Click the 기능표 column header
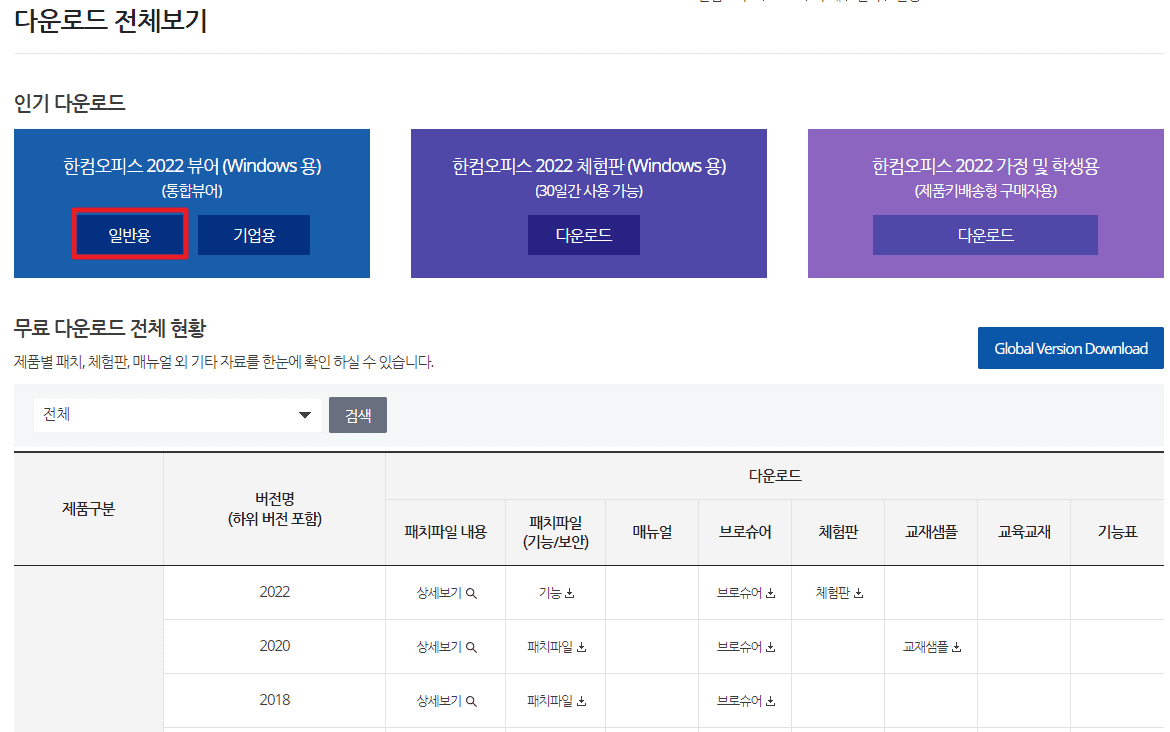 coord(1117,532)
